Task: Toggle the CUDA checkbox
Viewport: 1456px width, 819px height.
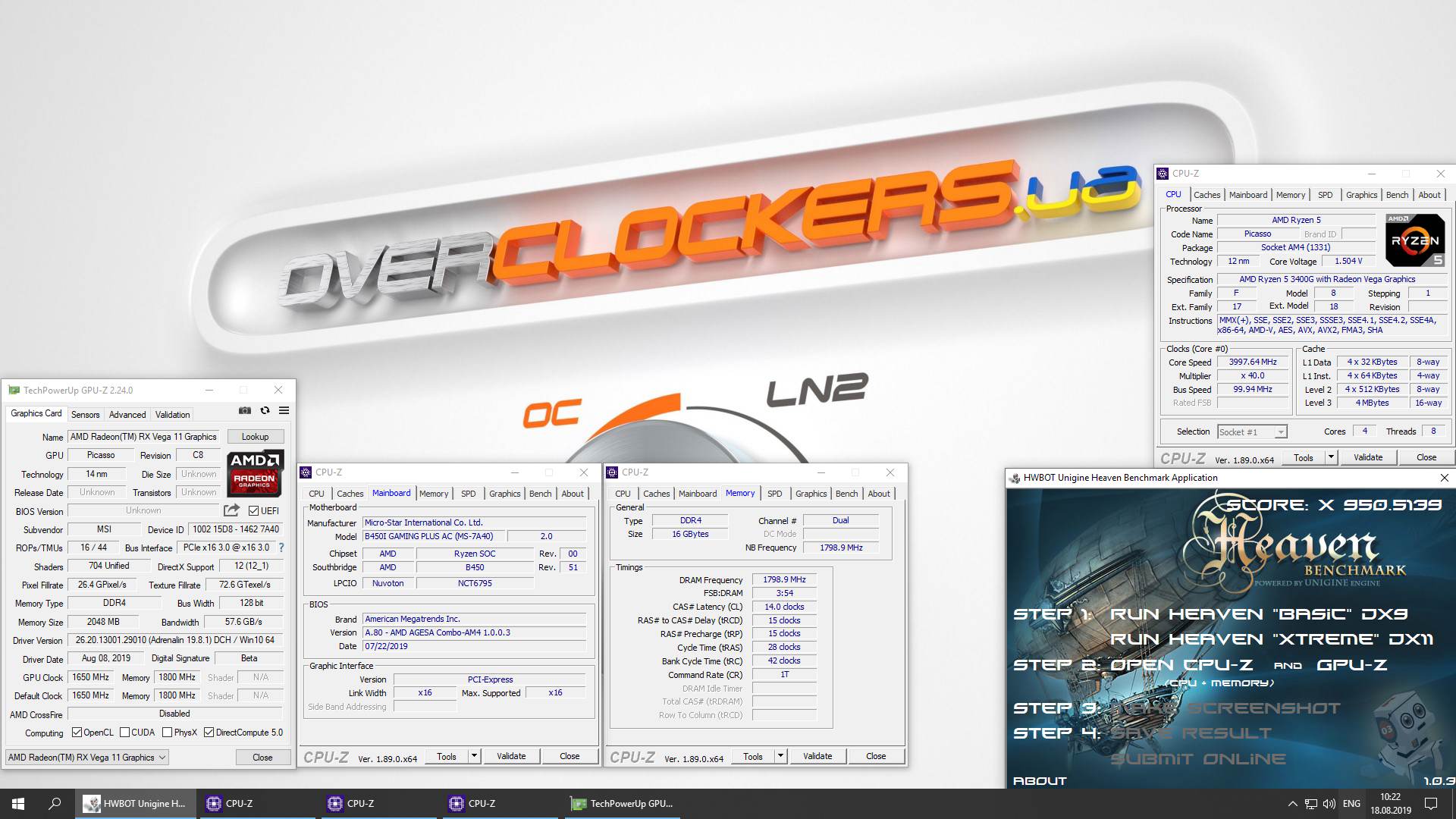Action: pos(124,733)
